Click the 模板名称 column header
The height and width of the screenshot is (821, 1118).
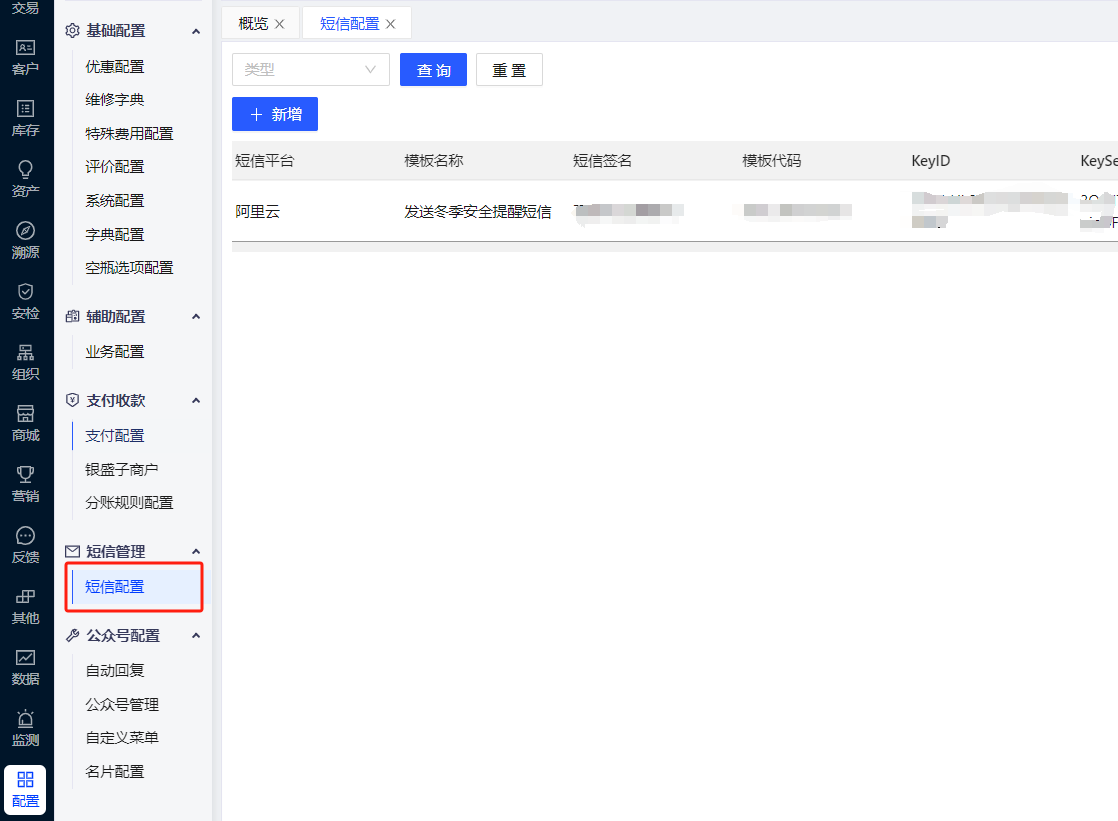click(434, 160)
